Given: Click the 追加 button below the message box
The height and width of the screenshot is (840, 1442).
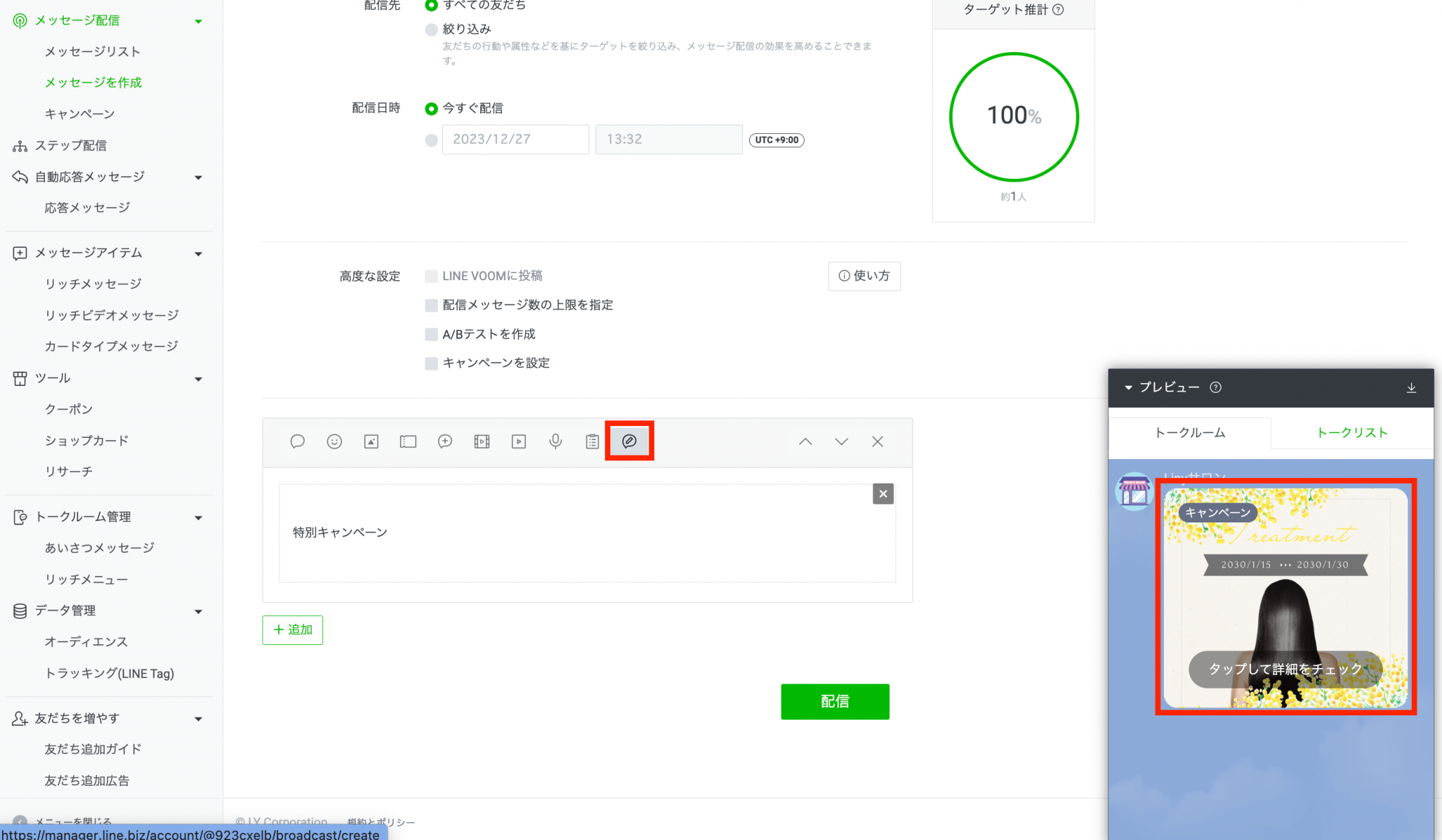Looking at the screenshot, I should tap(292, 629).
